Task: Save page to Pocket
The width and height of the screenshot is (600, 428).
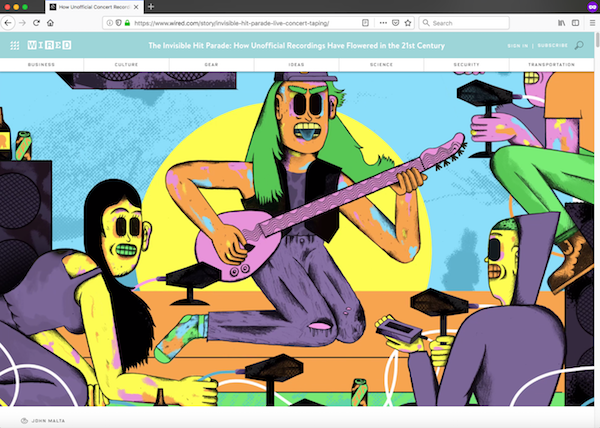Action: point(395,22)
